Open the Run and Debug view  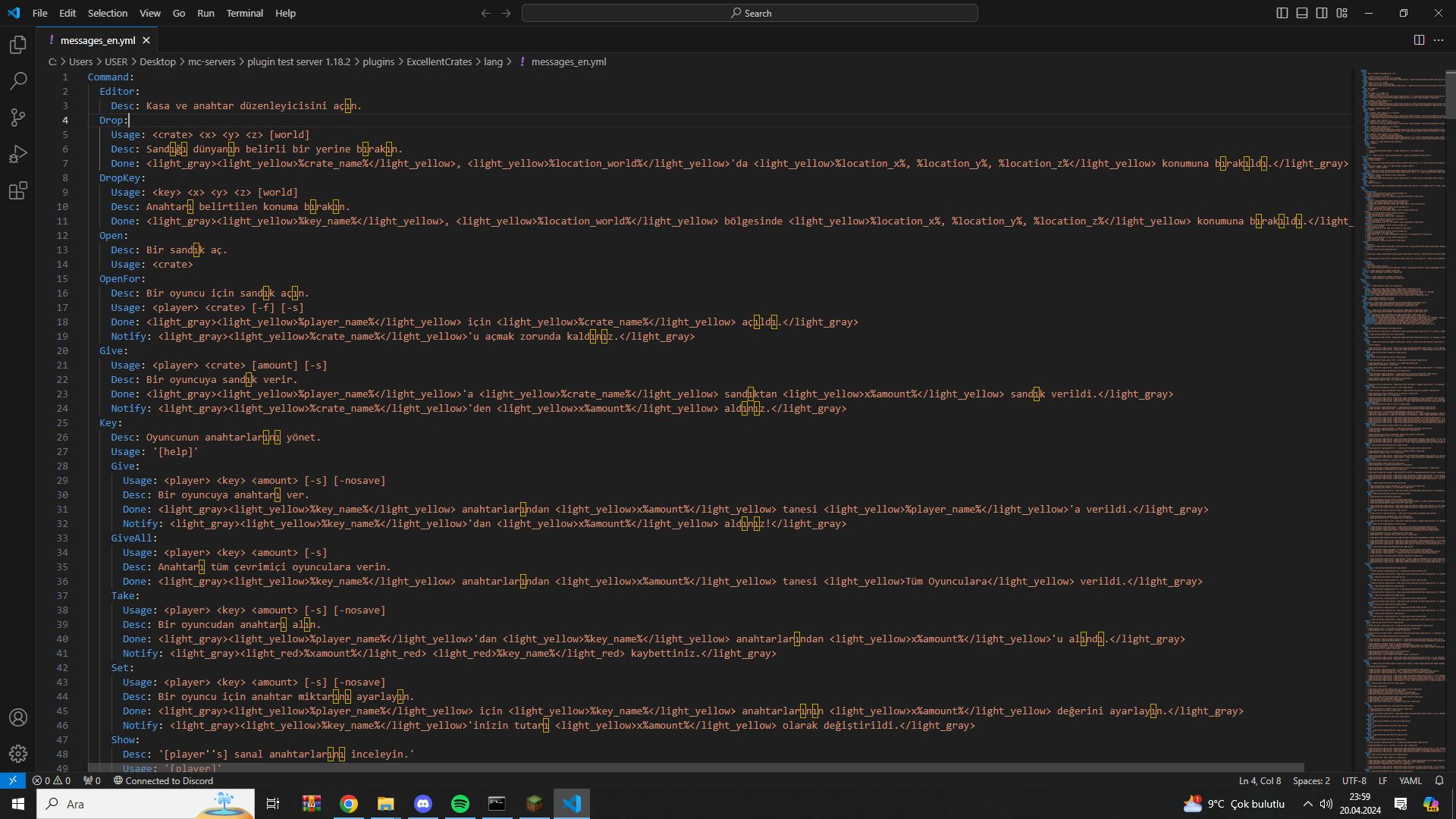(x=18, y=154)
